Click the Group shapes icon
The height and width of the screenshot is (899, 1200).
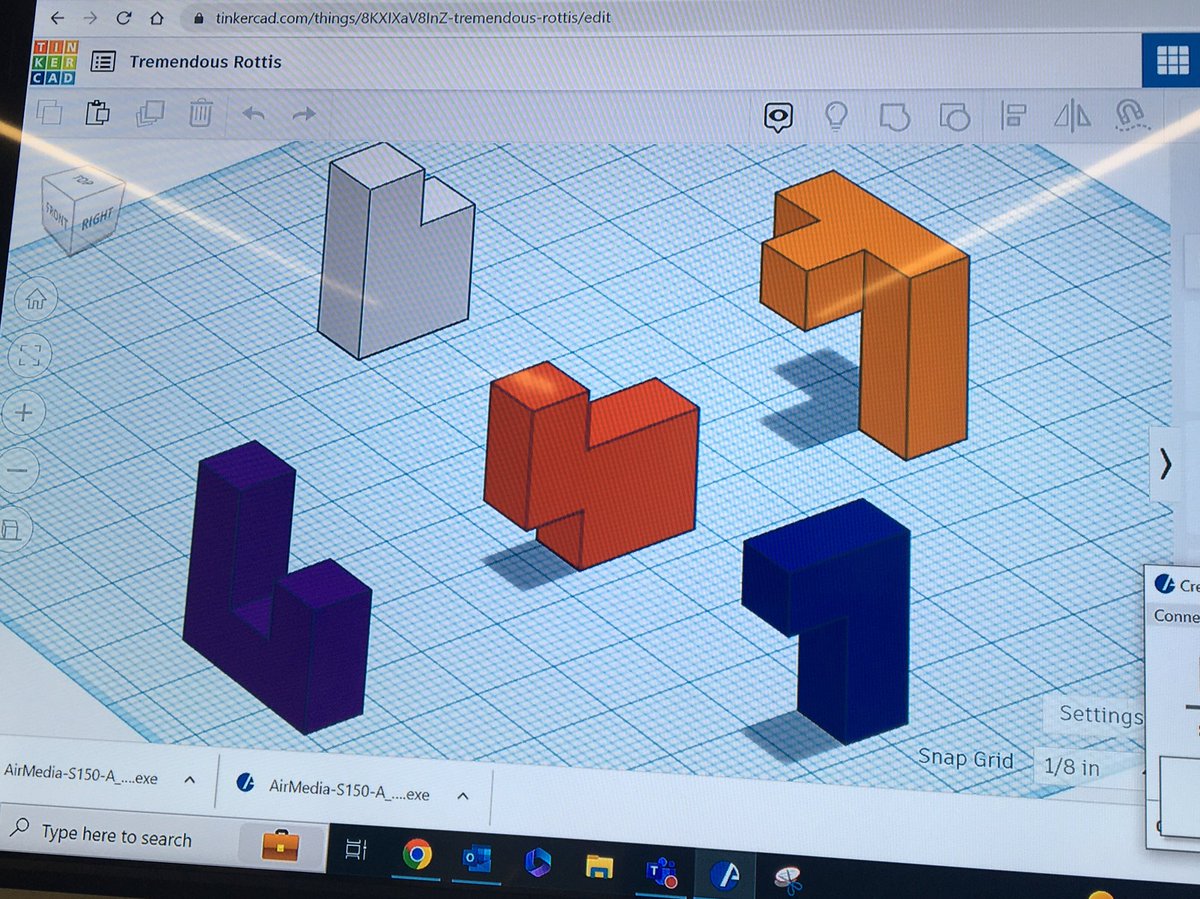point(895,117)
